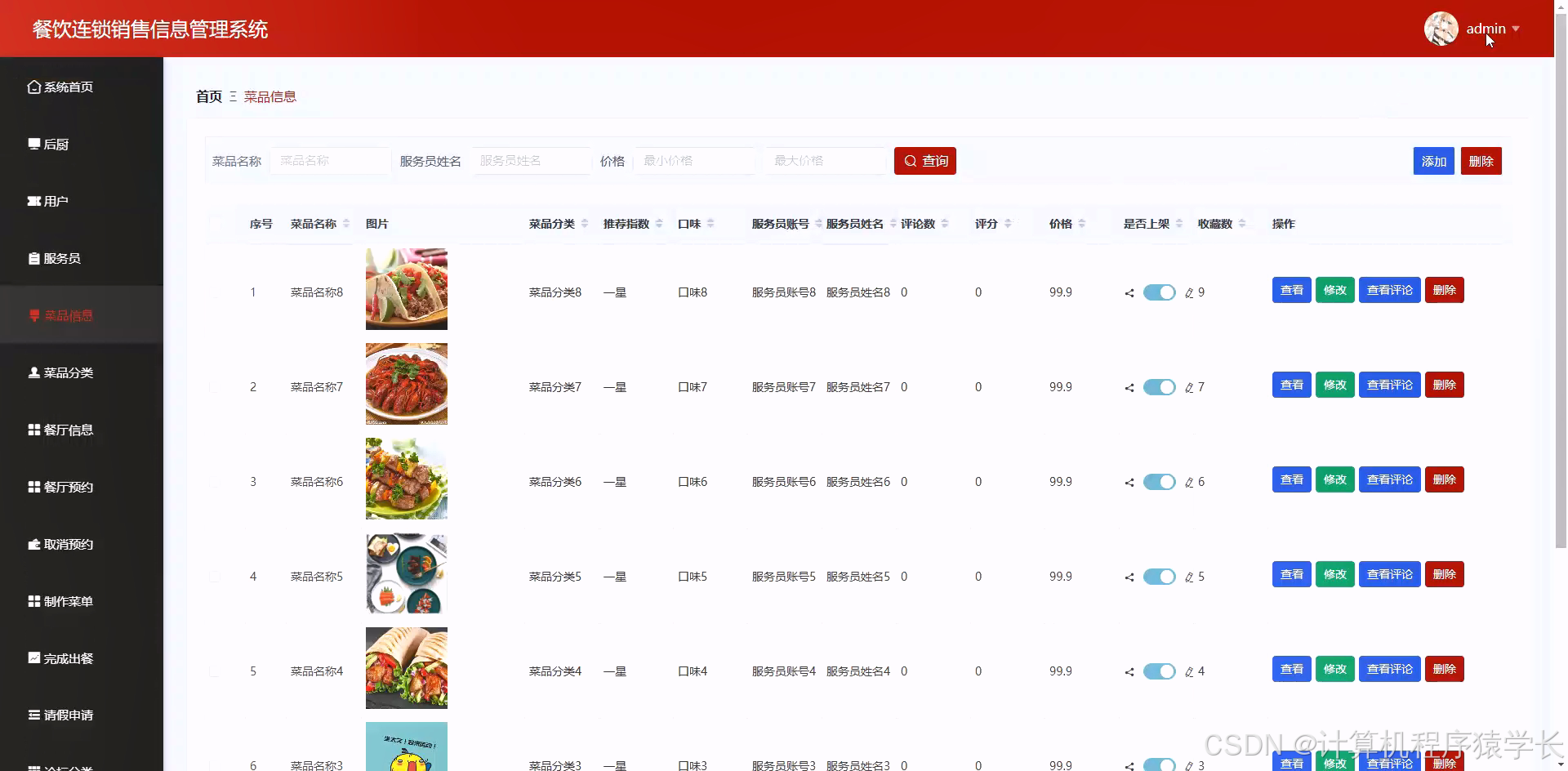Tick the checkbox for row 5
1568x771 pixels.
(215, 671)
